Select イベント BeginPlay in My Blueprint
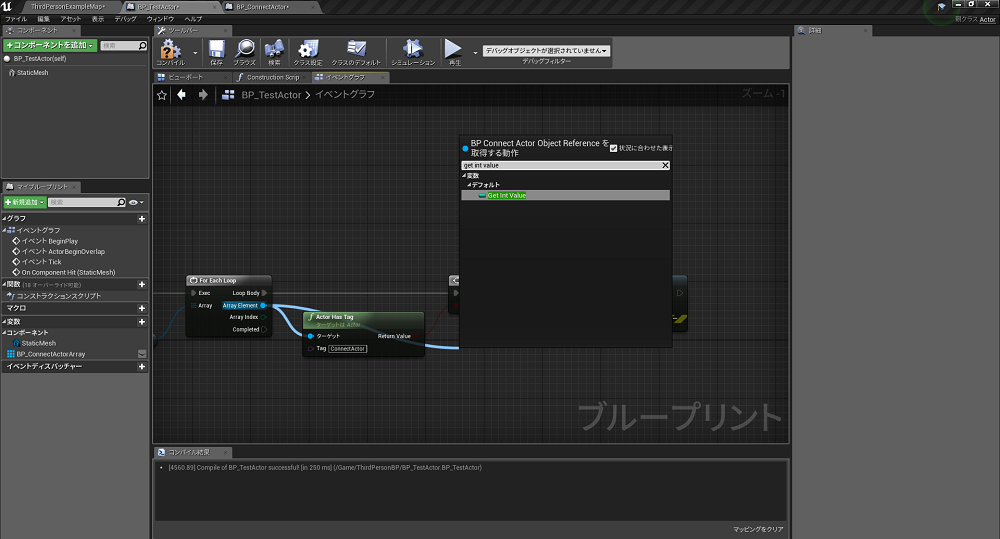The width and height of the screenshot is (1000, 539). pyautogui.click(x=50, y=241)
